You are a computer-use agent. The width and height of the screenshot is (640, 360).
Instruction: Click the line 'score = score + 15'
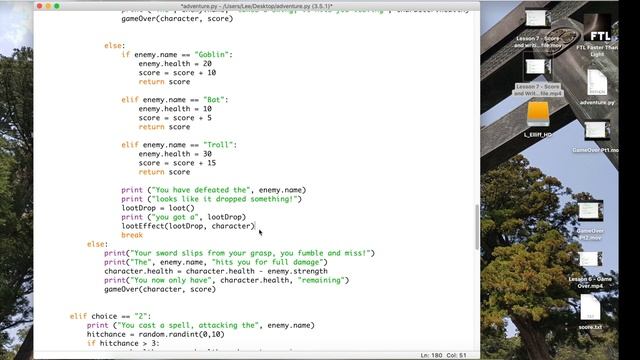177,163
